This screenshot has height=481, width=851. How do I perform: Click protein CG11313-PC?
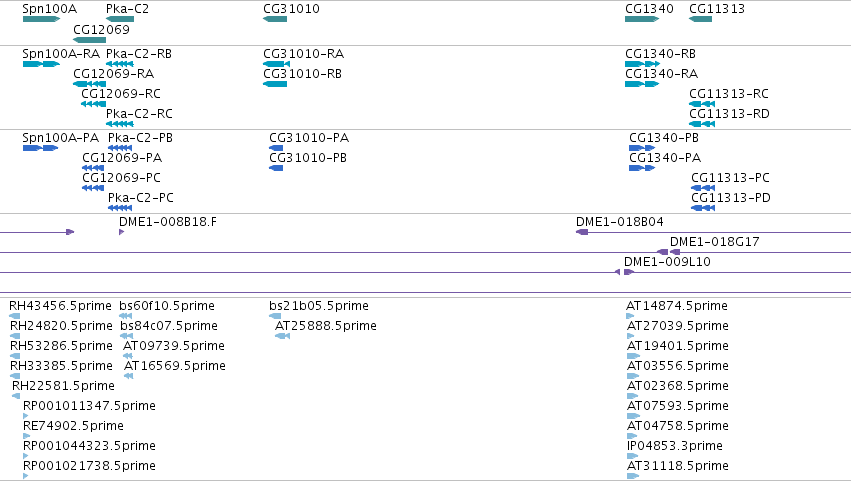click(731, 179)
